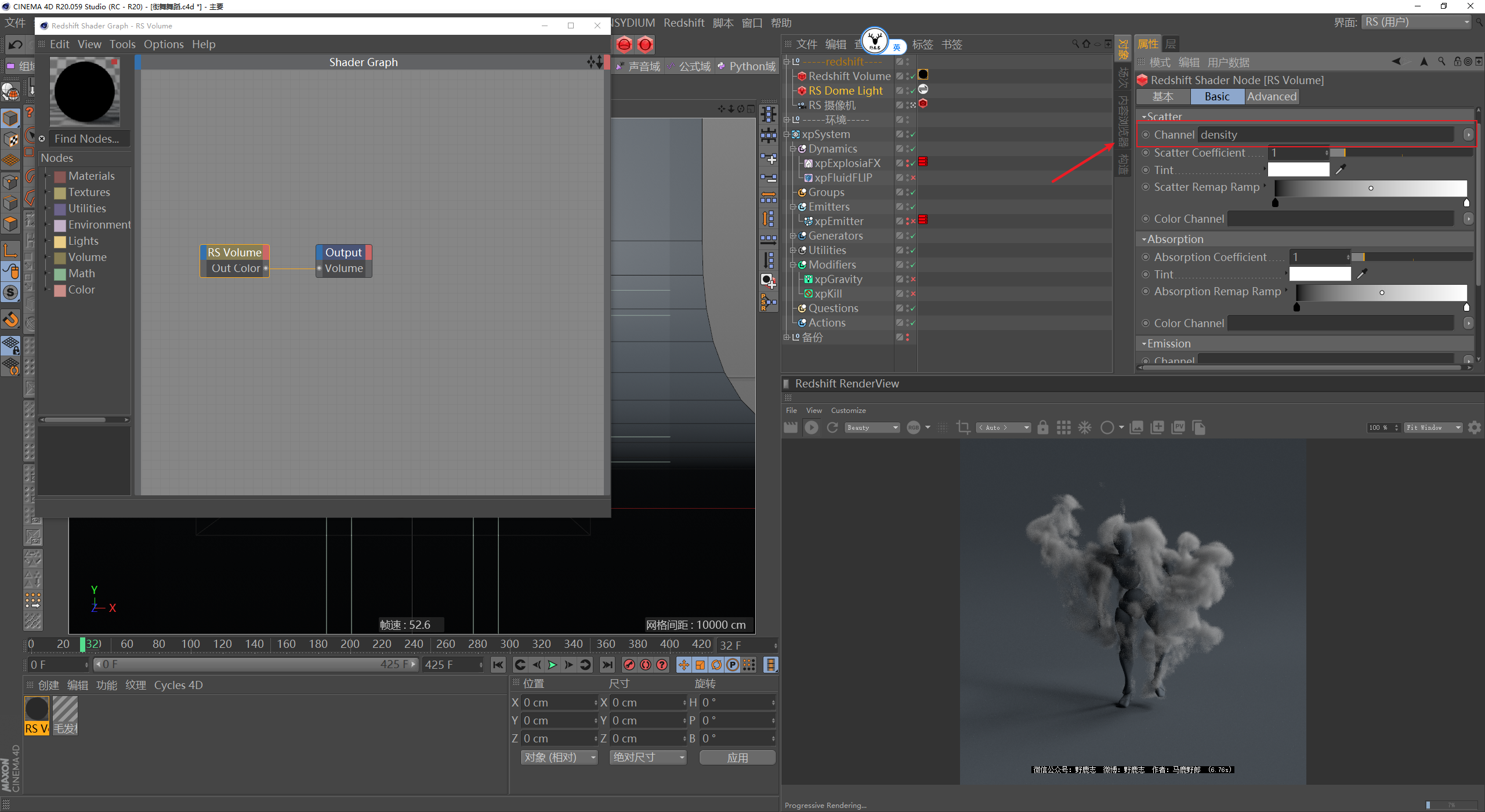Open RenderView settings gear
The image size is (1485, 812).
[1475, 427]
